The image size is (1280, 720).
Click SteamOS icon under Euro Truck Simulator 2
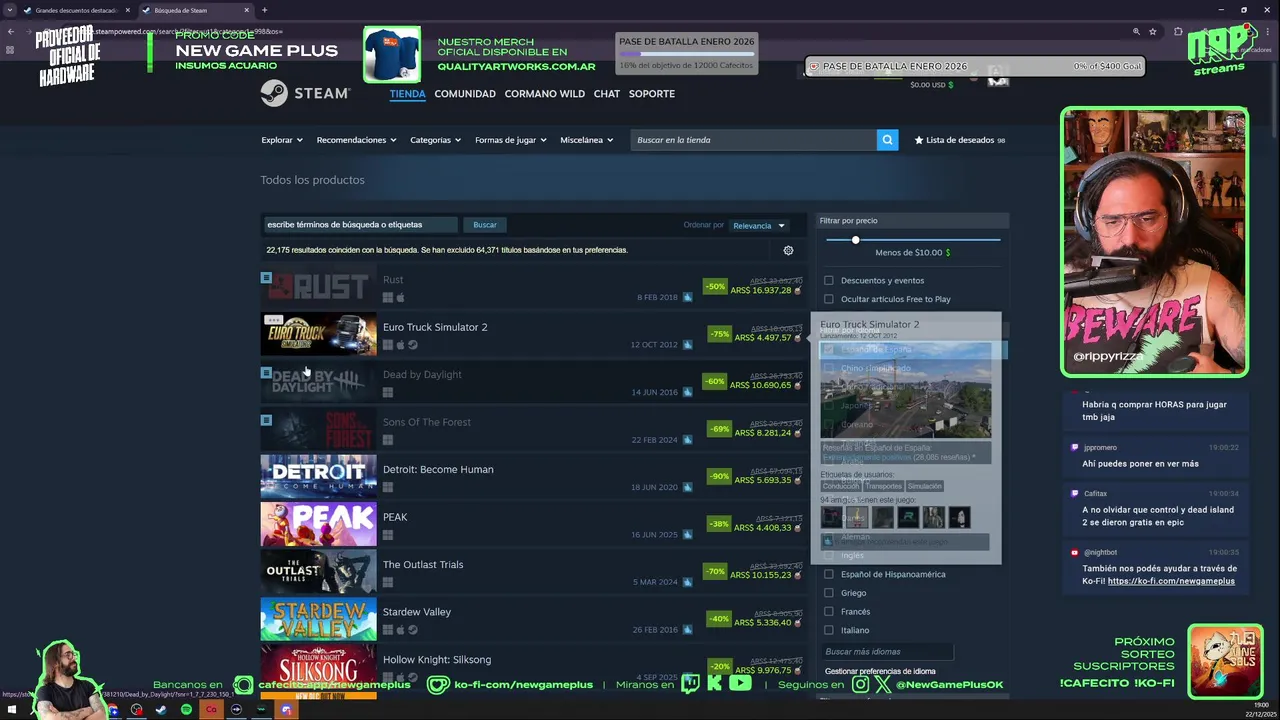point(413,345)
